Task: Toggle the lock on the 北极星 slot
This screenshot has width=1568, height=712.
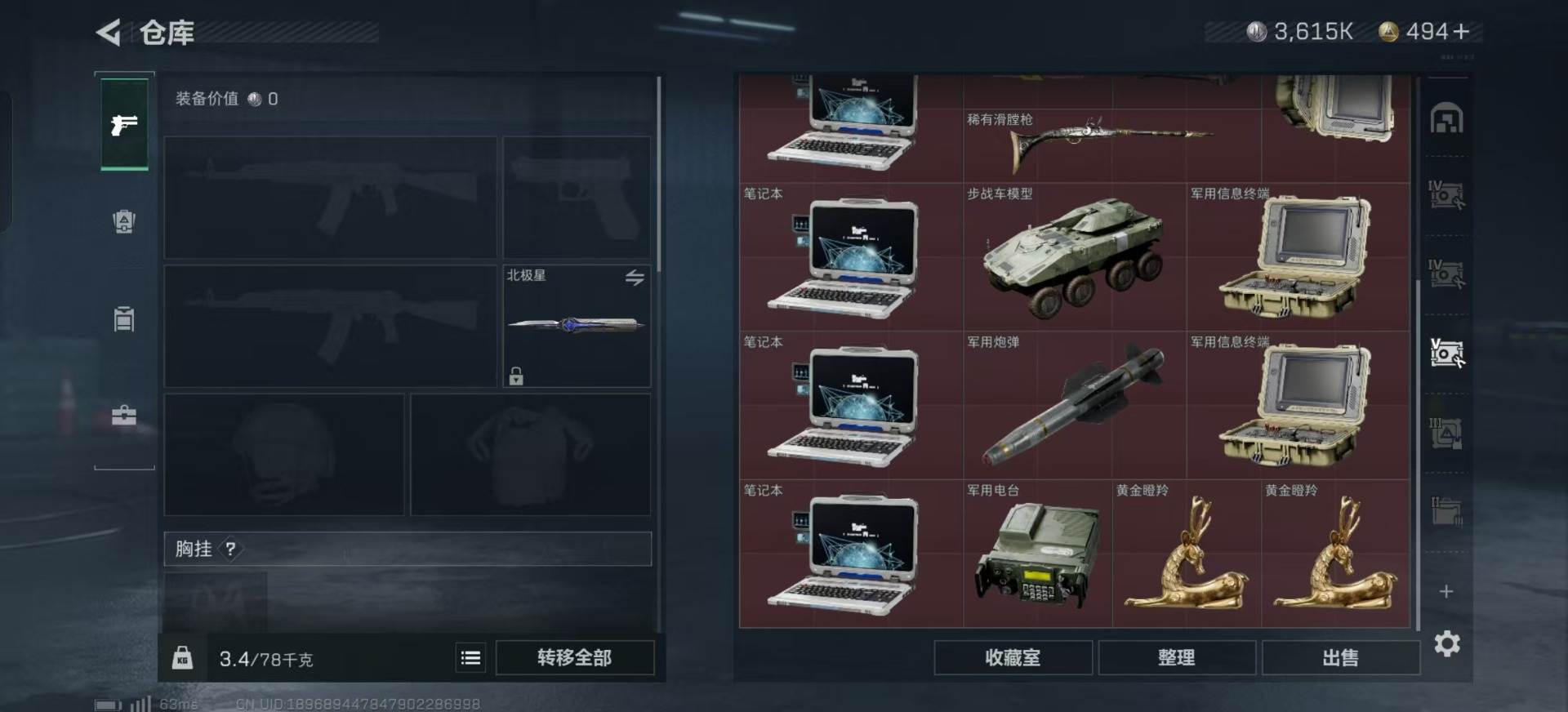Action: (516, 376)
